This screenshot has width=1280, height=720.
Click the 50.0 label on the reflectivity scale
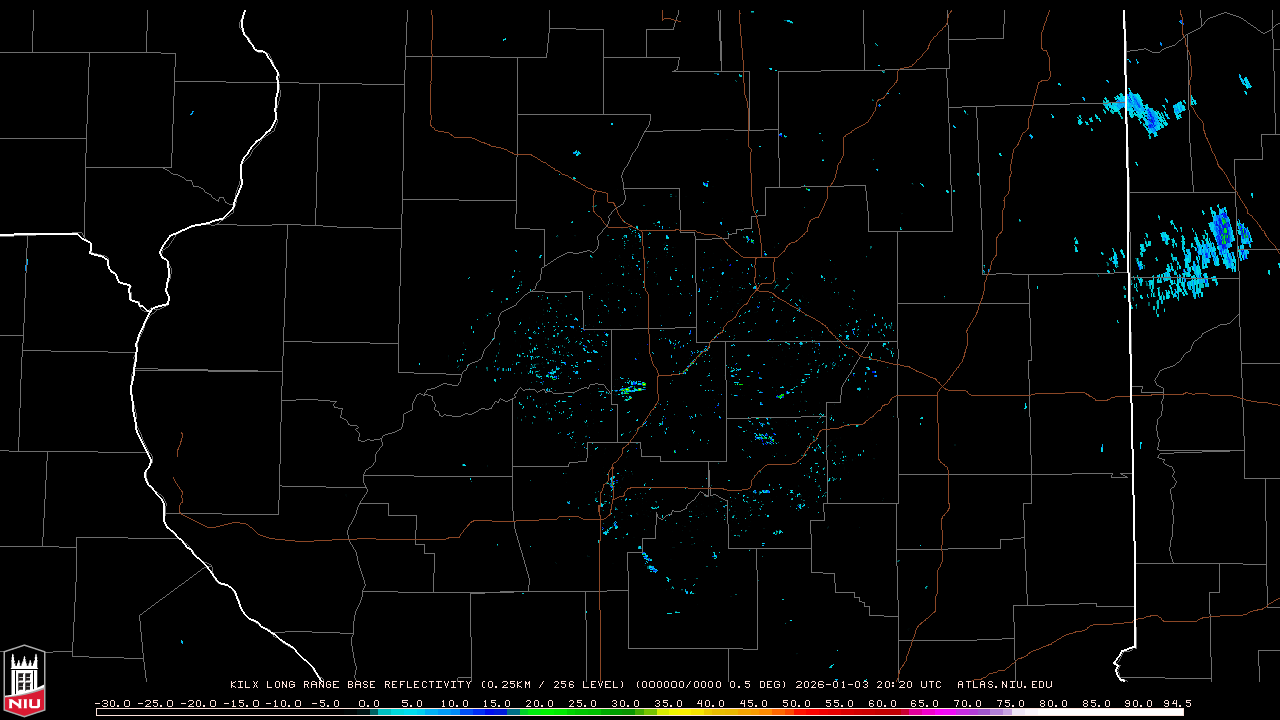tap(797, 703)
